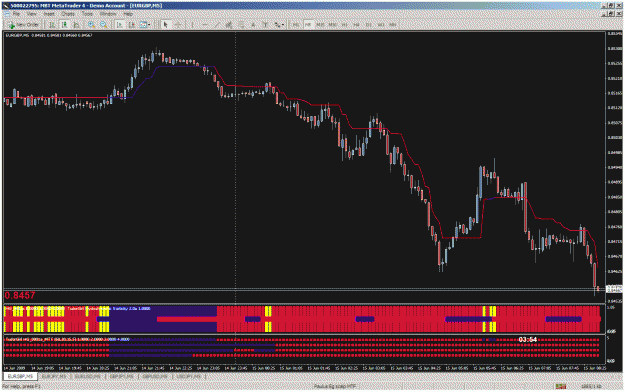
Task: Click the connection status bars icon
Action: 561,386
